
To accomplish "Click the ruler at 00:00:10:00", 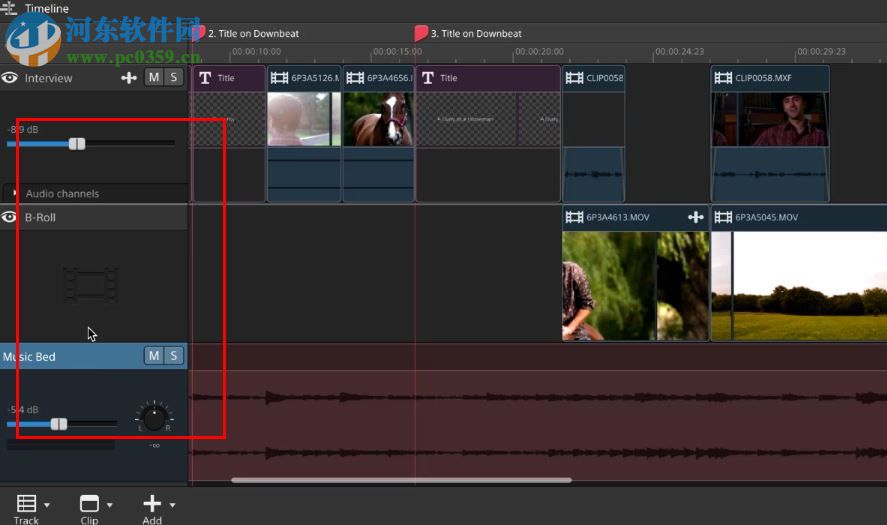I will pos(256,51).
